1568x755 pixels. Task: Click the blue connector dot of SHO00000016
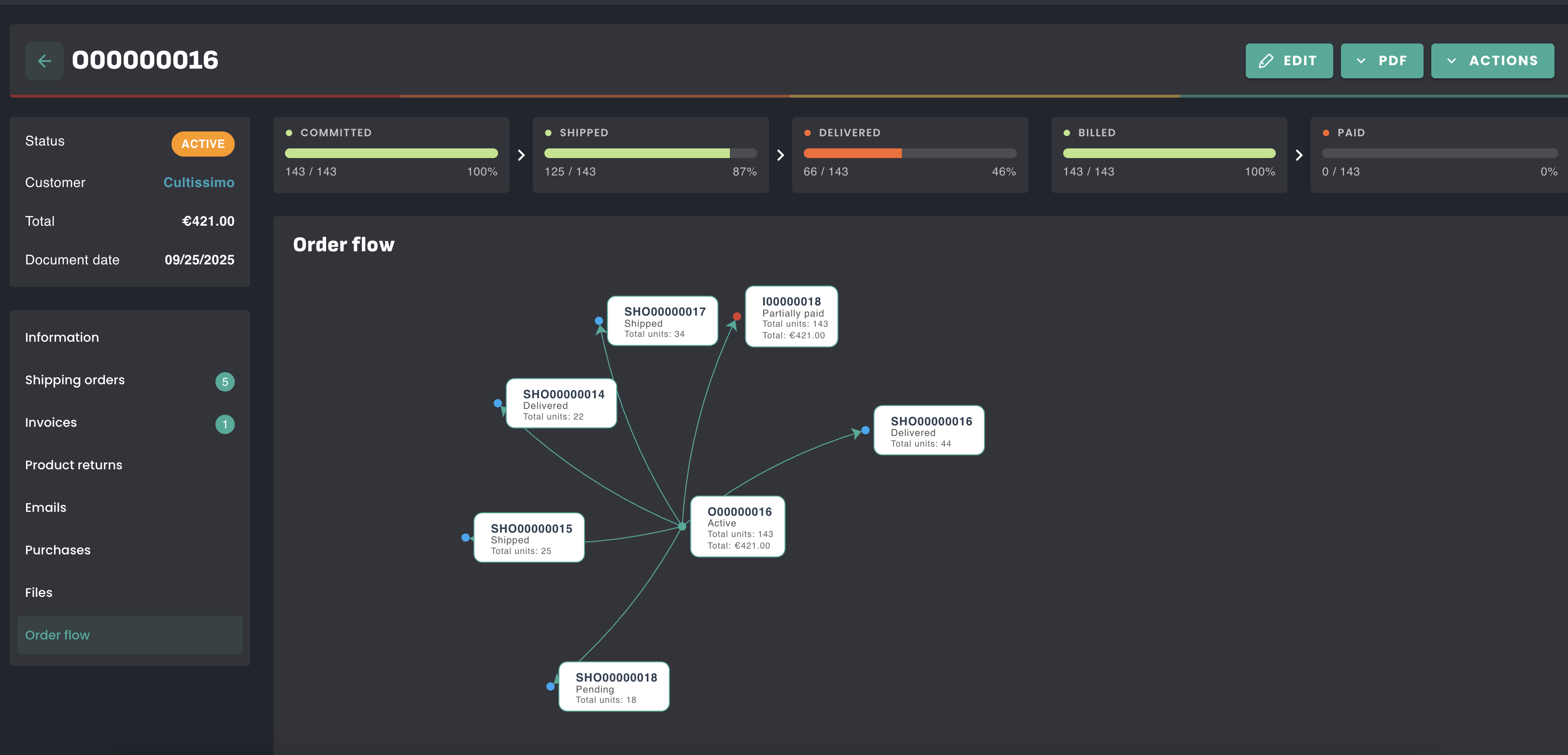pos(865,431)
